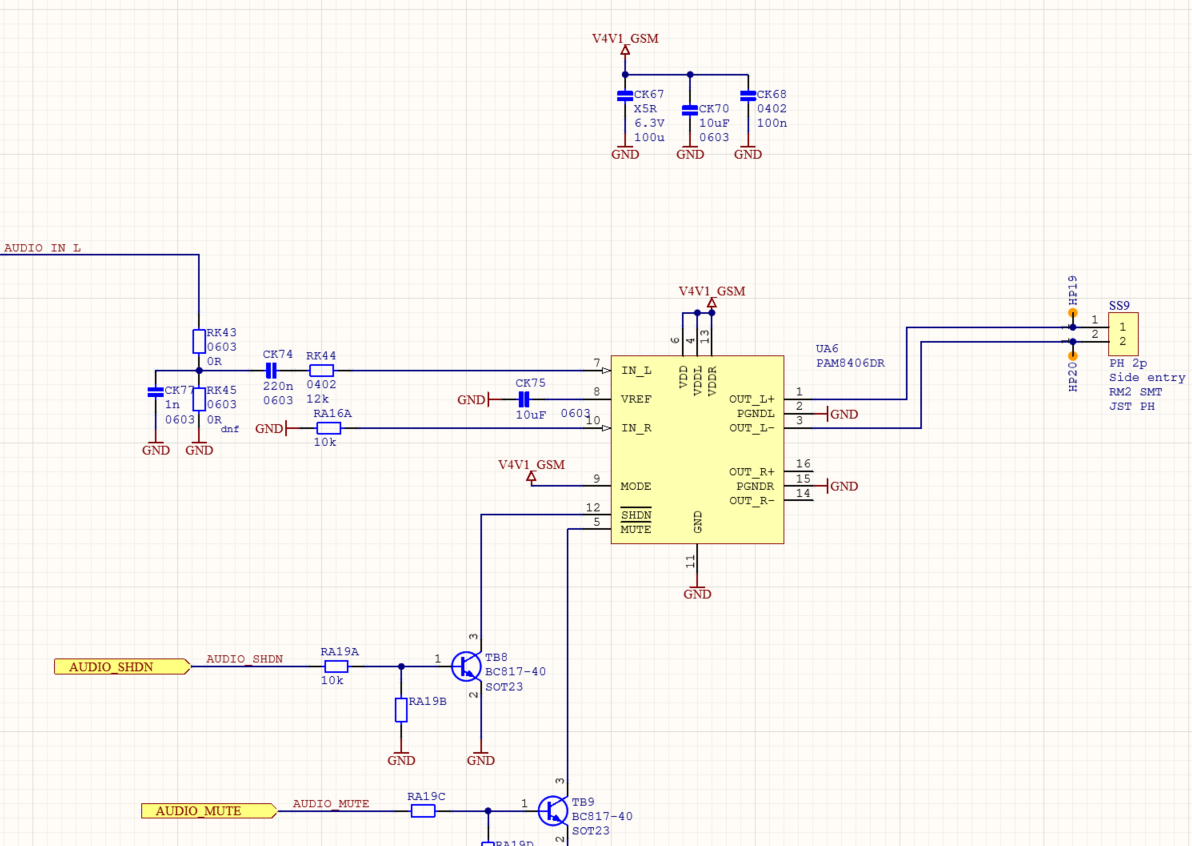1192x846 pixels.
Task: Click the SHDN pin label
Action: [636, 515]
